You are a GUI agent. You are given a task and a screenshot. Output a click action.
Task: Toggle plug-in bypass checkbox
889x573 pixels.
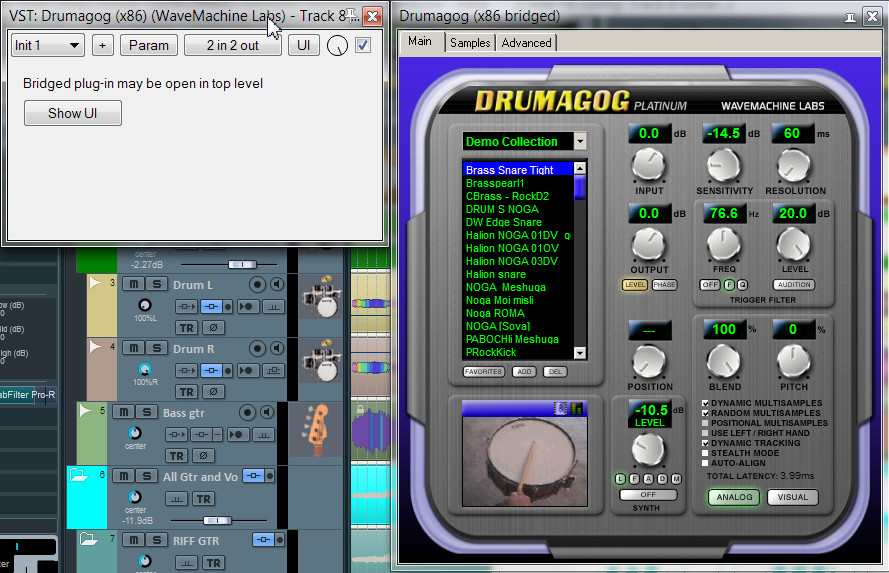coord(363,45)
